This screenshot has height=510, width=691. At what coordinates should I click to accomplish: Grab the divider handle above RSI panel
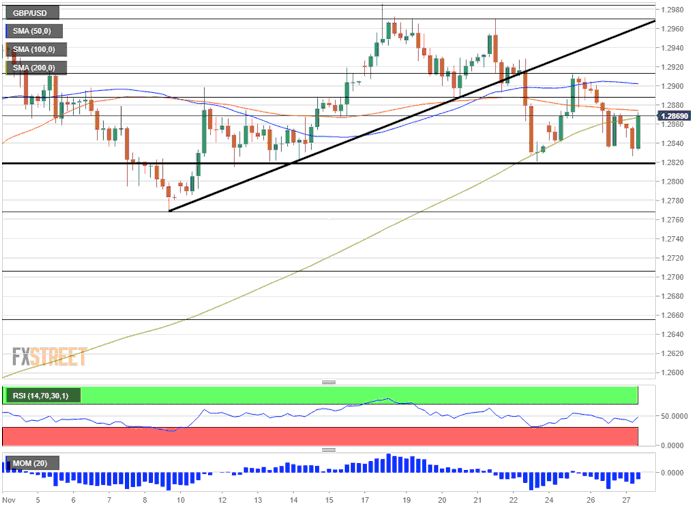point(329,382)
